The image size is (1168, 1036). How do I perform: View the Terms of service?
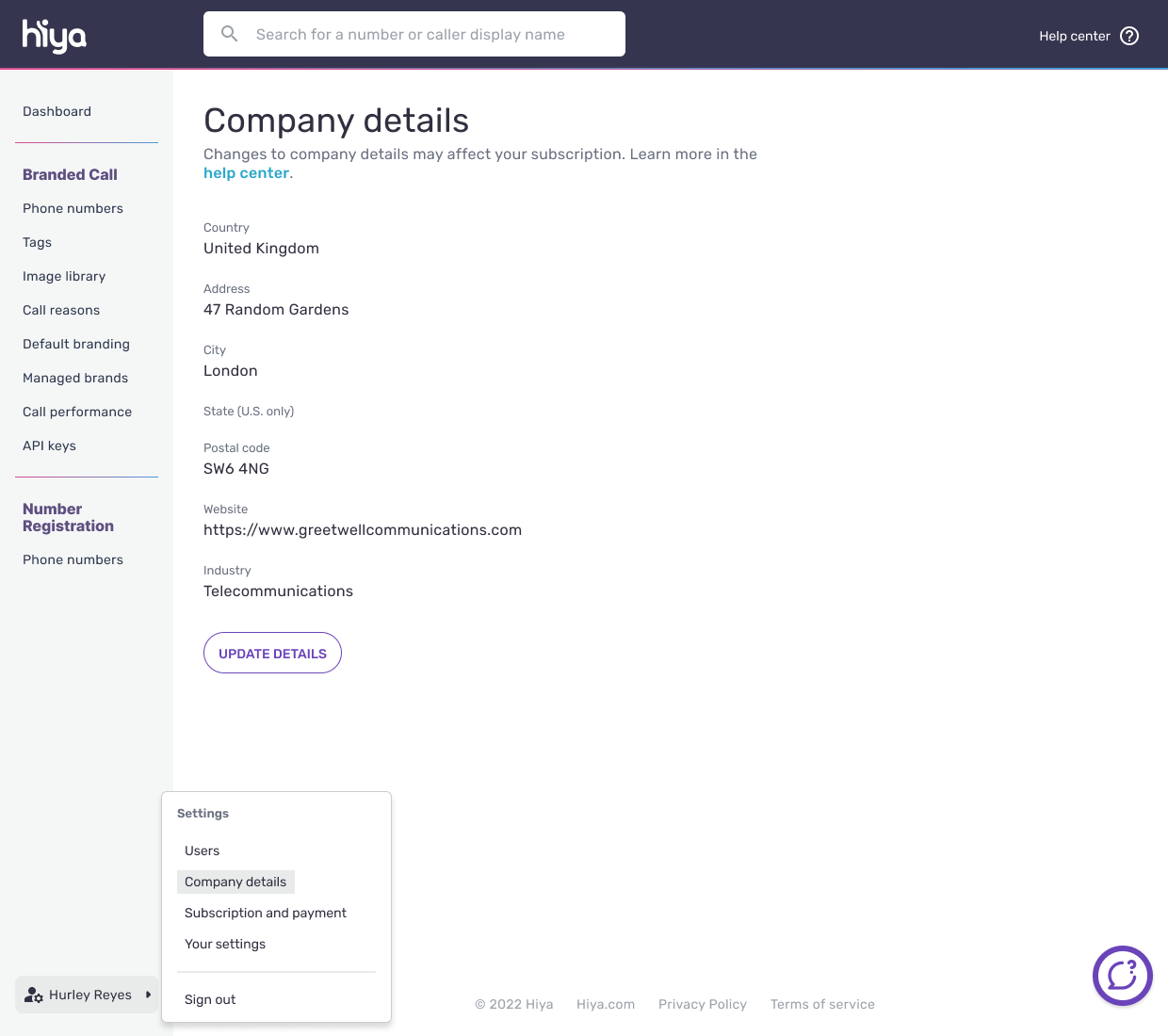pyautogui.click(x=822, y=1004)
